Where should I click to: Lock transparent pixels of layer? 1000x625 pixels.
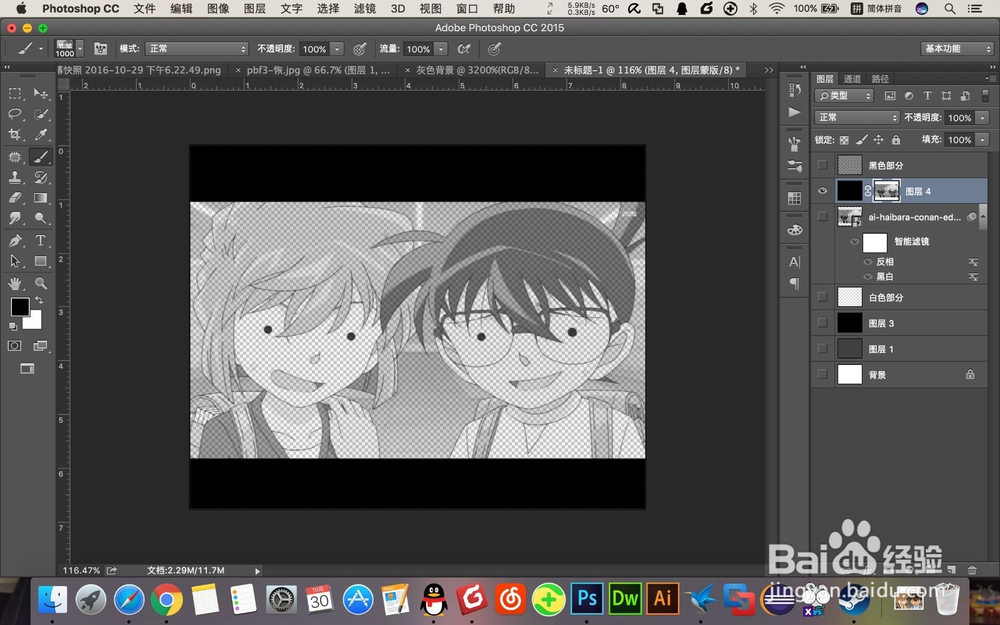point(844,140)
